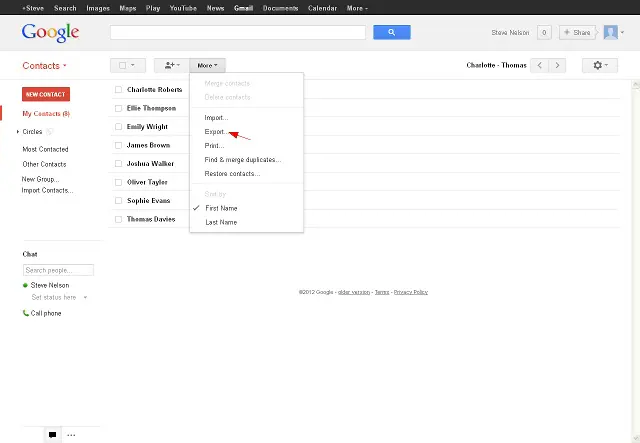Open YouTube in top bar
The width and height of the screenshot is (640, 443).
click(x=183, y=8)
